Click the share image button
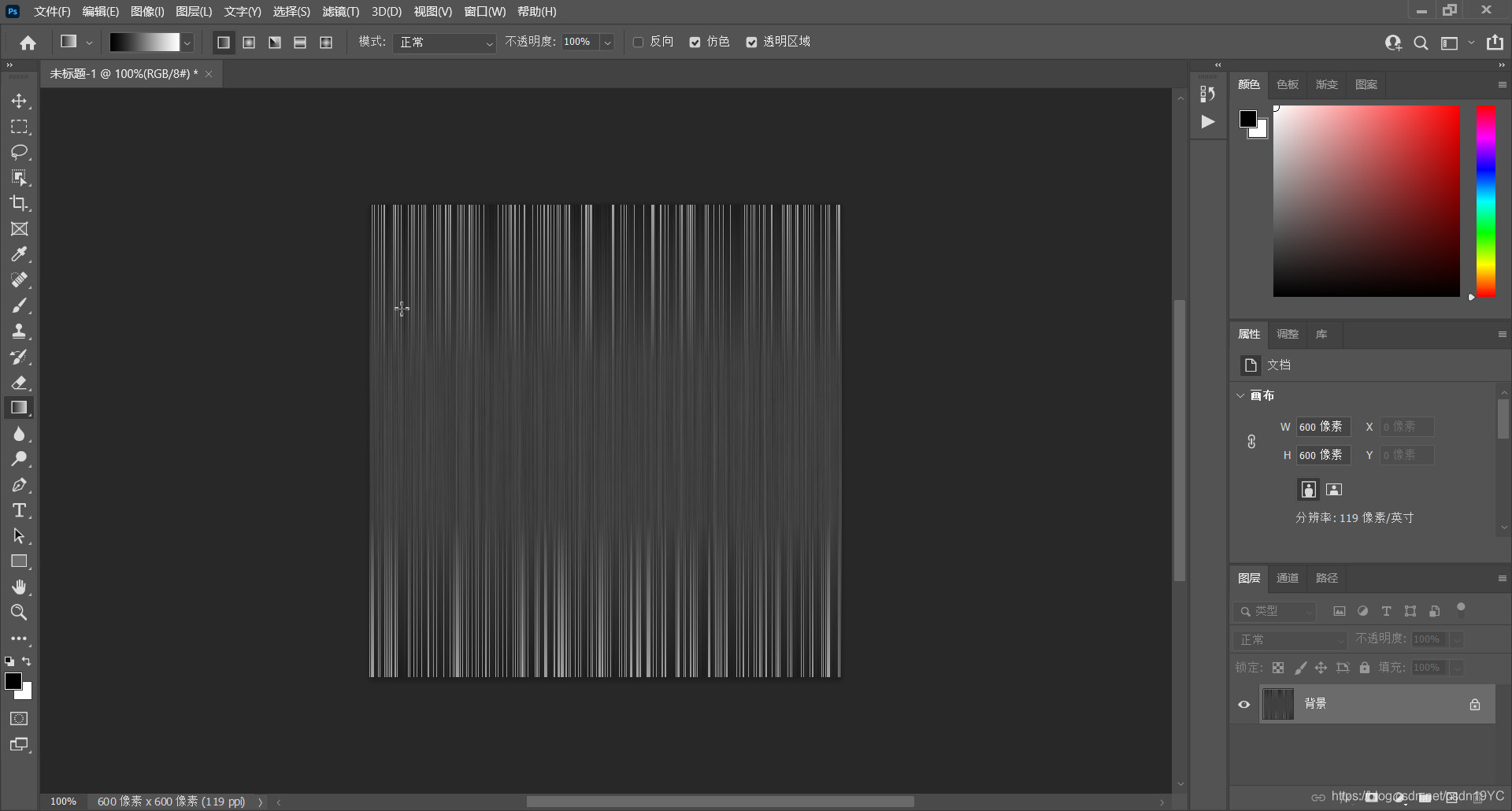The width and height of the screenshot is (1512, 811). (x=1495, y=43)
